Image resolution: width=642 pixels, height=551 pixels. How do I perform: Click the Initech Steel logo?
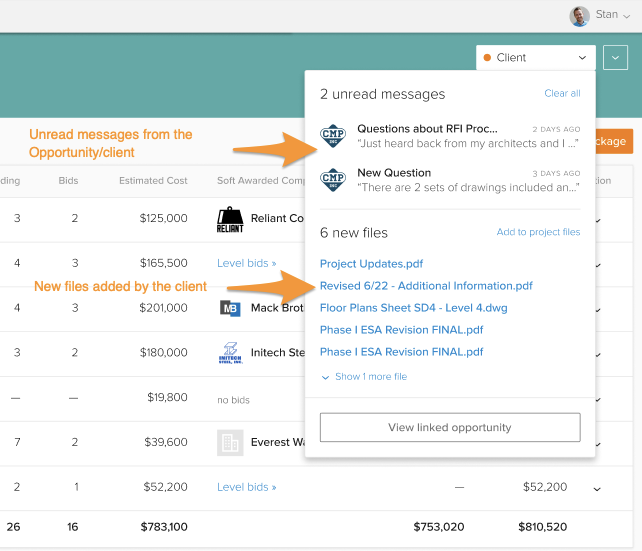click(x=230, y=353)
